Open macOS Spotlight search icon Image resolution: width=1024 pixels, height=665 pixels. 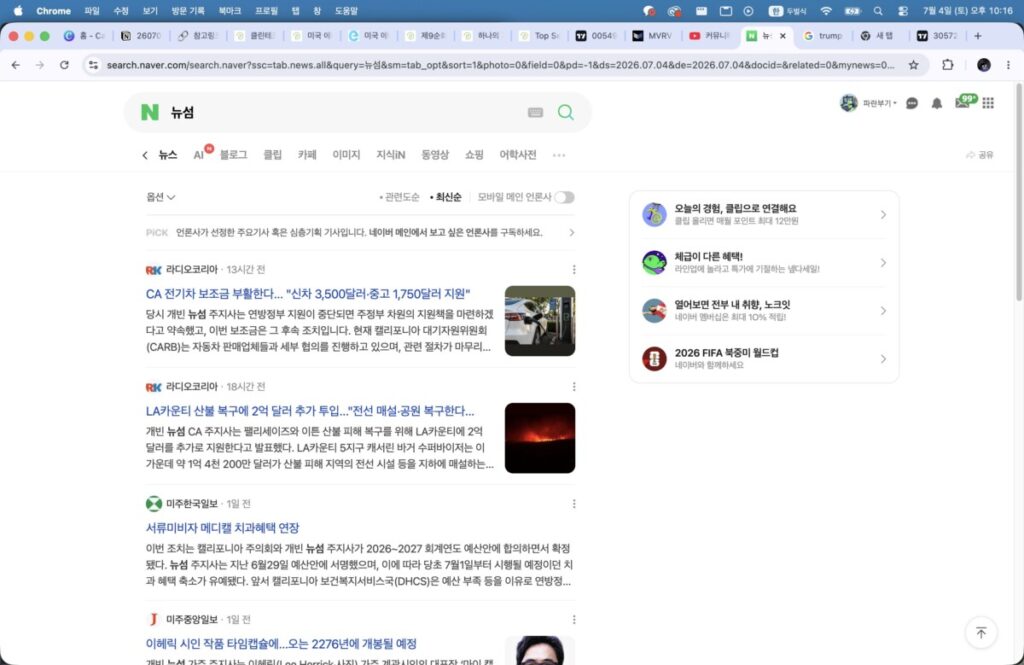click(878, 10)
